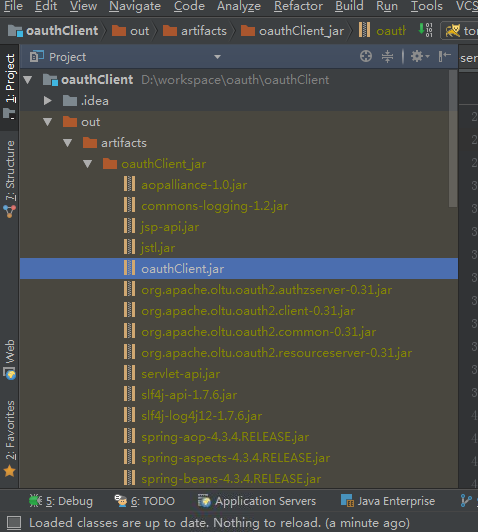
Task: Expand the .idea folder
Action: click(47, 101)
